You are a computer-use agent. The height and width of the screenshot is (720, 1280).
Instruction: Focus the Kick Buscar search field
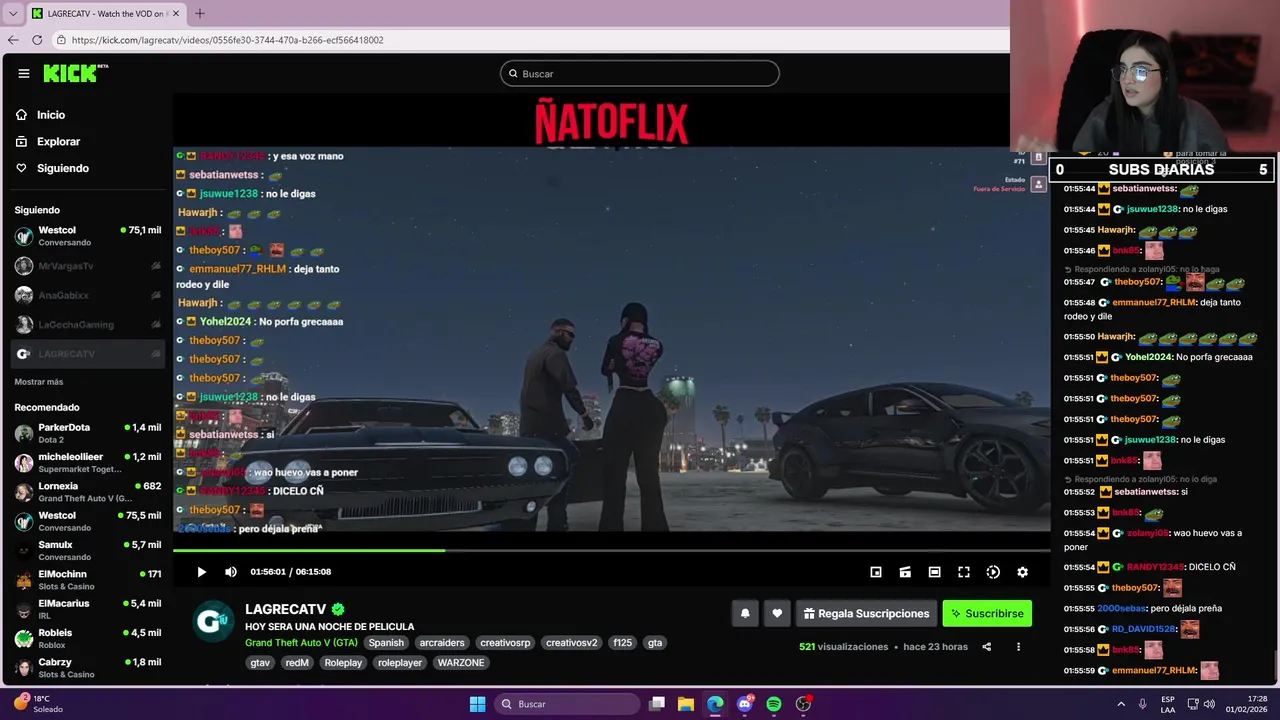click(x=640, y=73)
